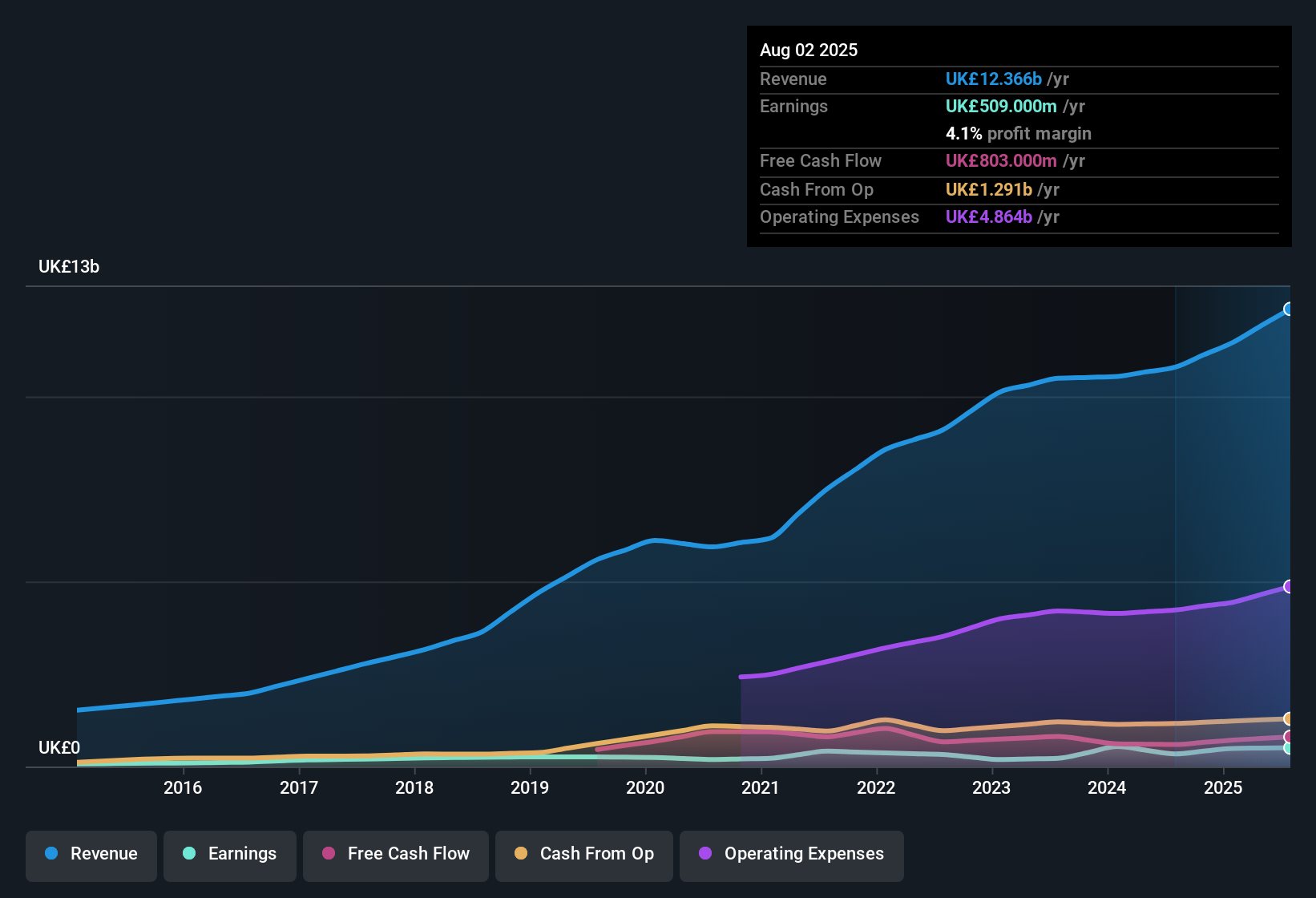This screenshot has width=1316, height=898.
Task: Select the 2025 label on the time axis
Action: click(1223, 788)
